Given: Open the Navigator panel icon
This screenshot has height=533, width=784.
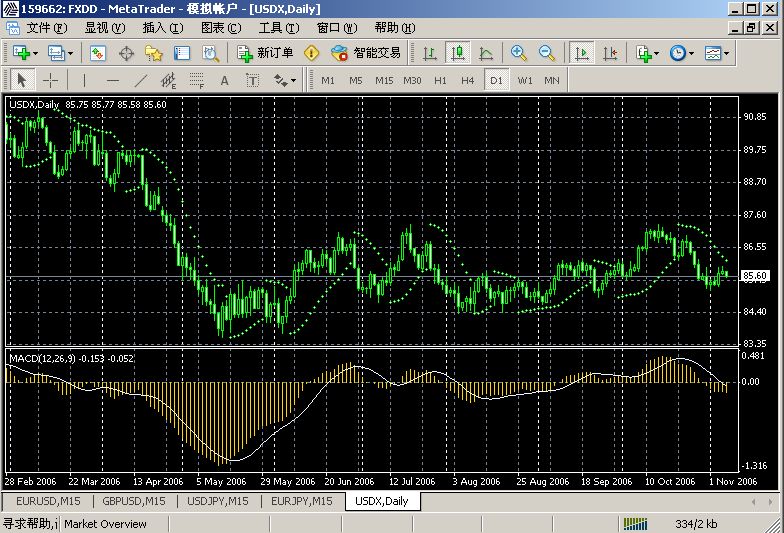Looking at the screenshot, I should [154, 53].
